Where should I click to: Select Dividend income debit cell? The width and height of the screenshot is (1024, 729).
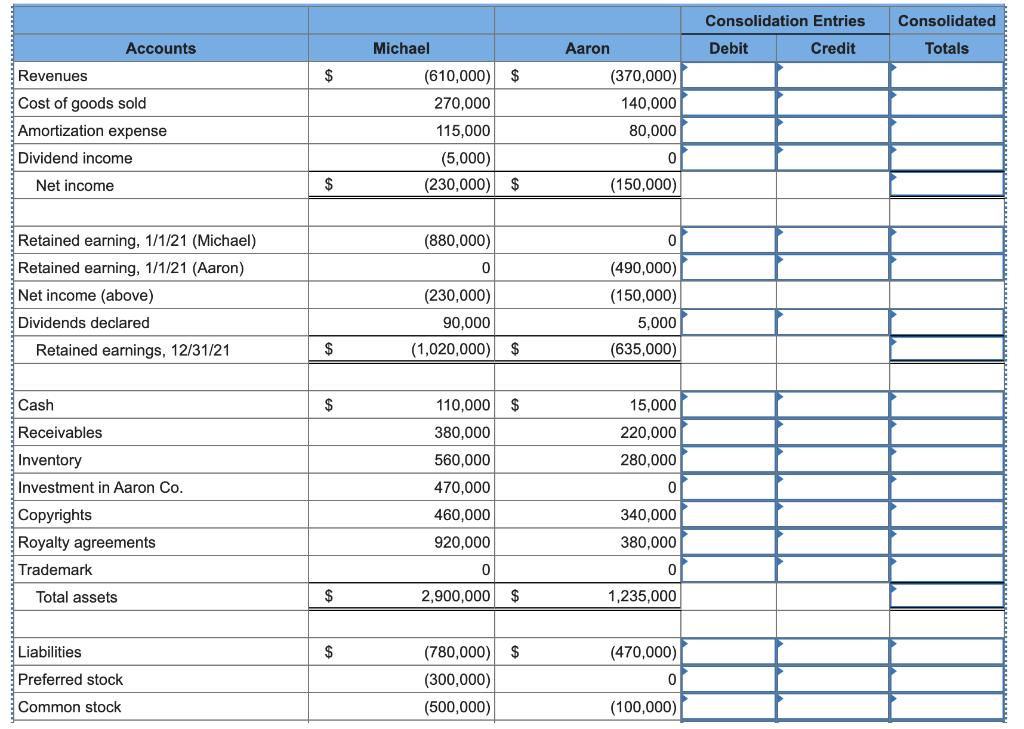coord(728,157)
